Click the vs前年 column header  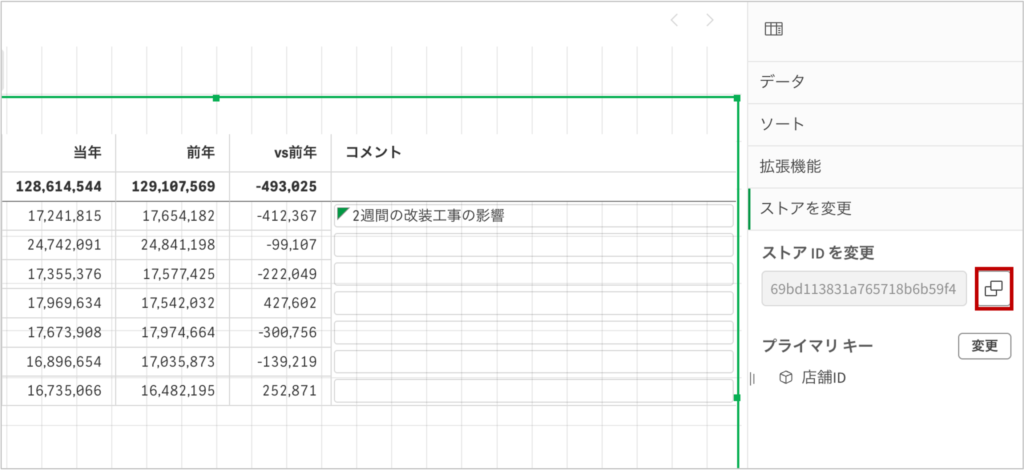point(295,152)
